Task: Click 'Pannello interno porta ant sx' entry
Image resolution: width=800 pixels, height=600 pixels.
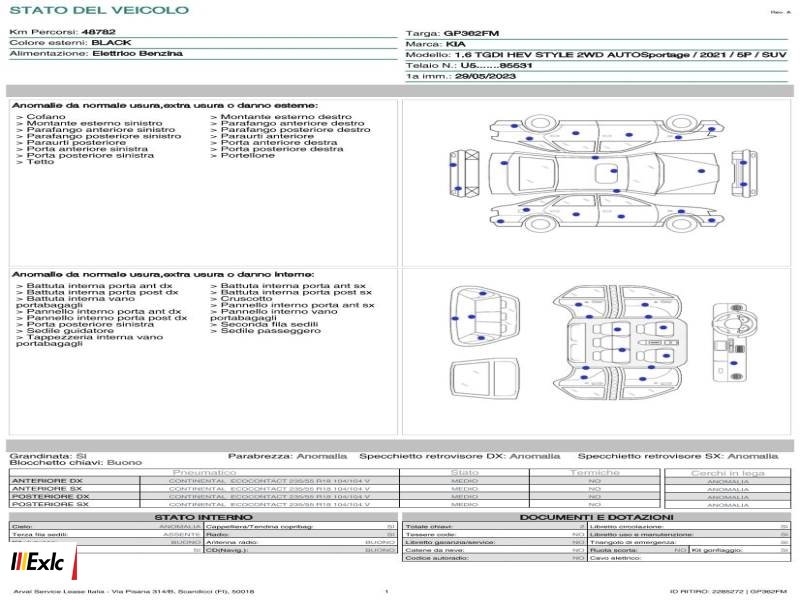Action: (292, 305)
